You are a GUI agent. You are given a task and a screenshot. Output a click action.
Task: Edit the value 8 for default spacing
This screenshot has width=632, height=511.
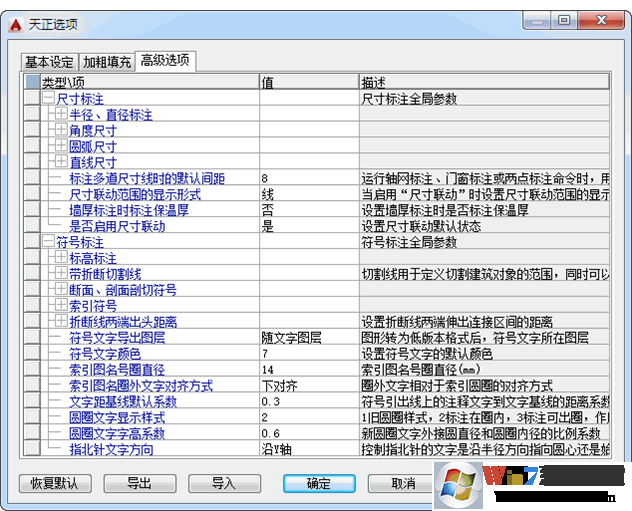(x=309, y=178)
